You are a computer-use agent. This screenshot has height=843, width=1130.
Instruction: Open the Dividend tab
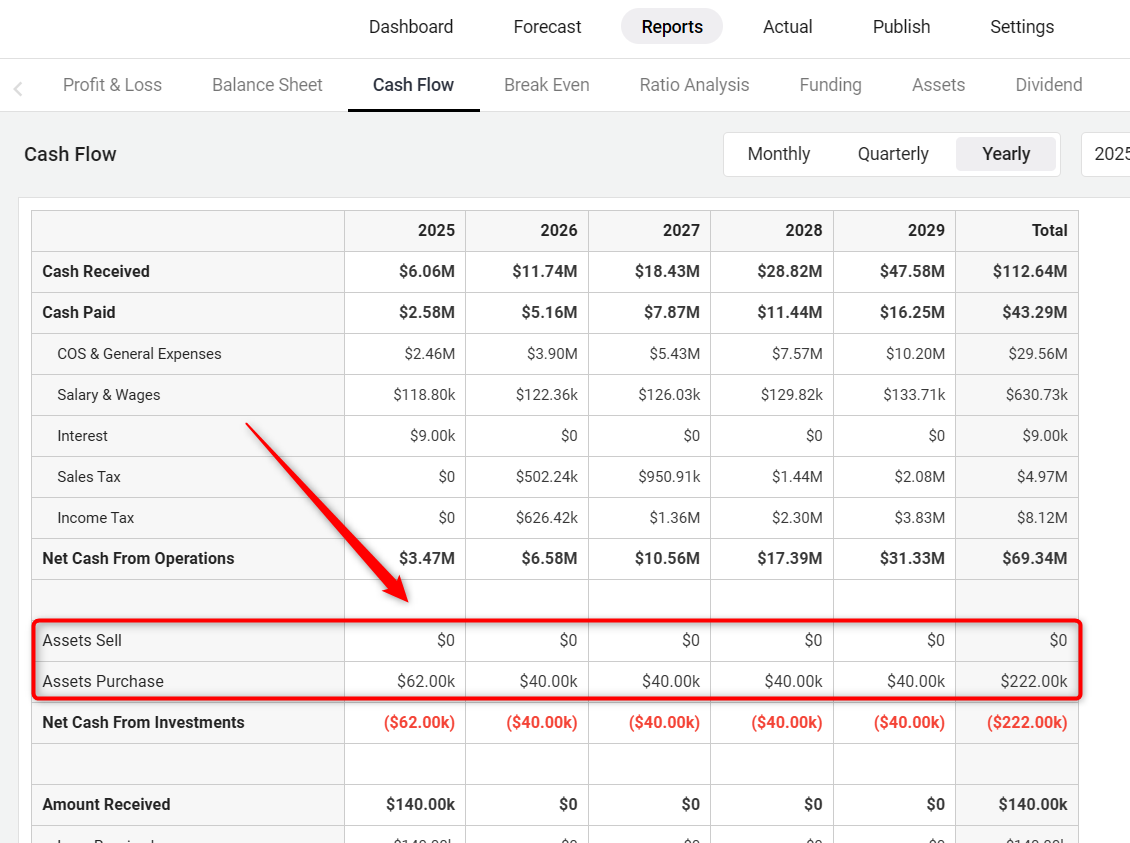pos(1048,85)
